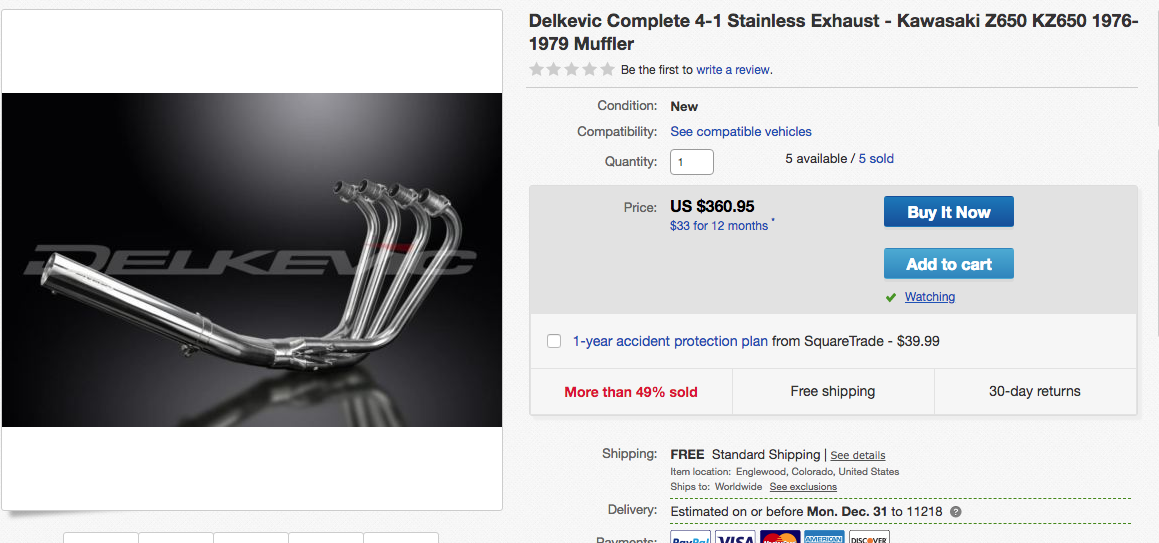This screenshot has width=1159, height=543.
Task: Check the SquareTrade protection plan checkbox
Action: point(554,341)
